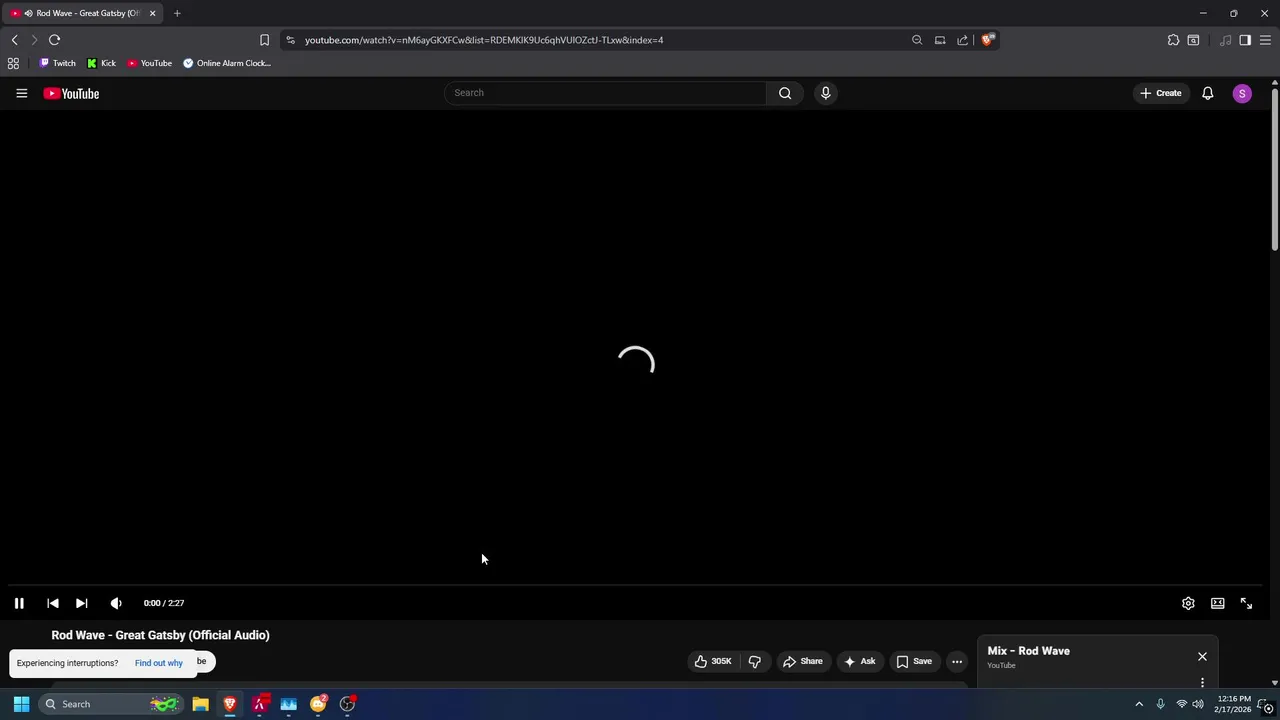Open File Explorer from the taskbar

[x=201, y=704]
